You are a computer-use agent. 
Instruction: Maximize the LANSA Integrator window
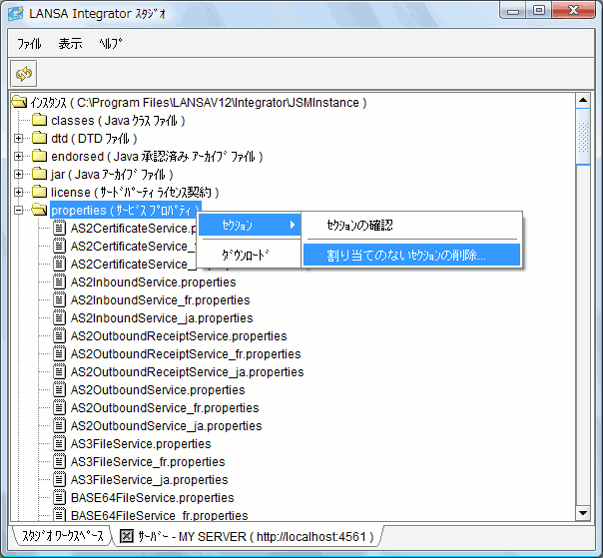[538, 10]
